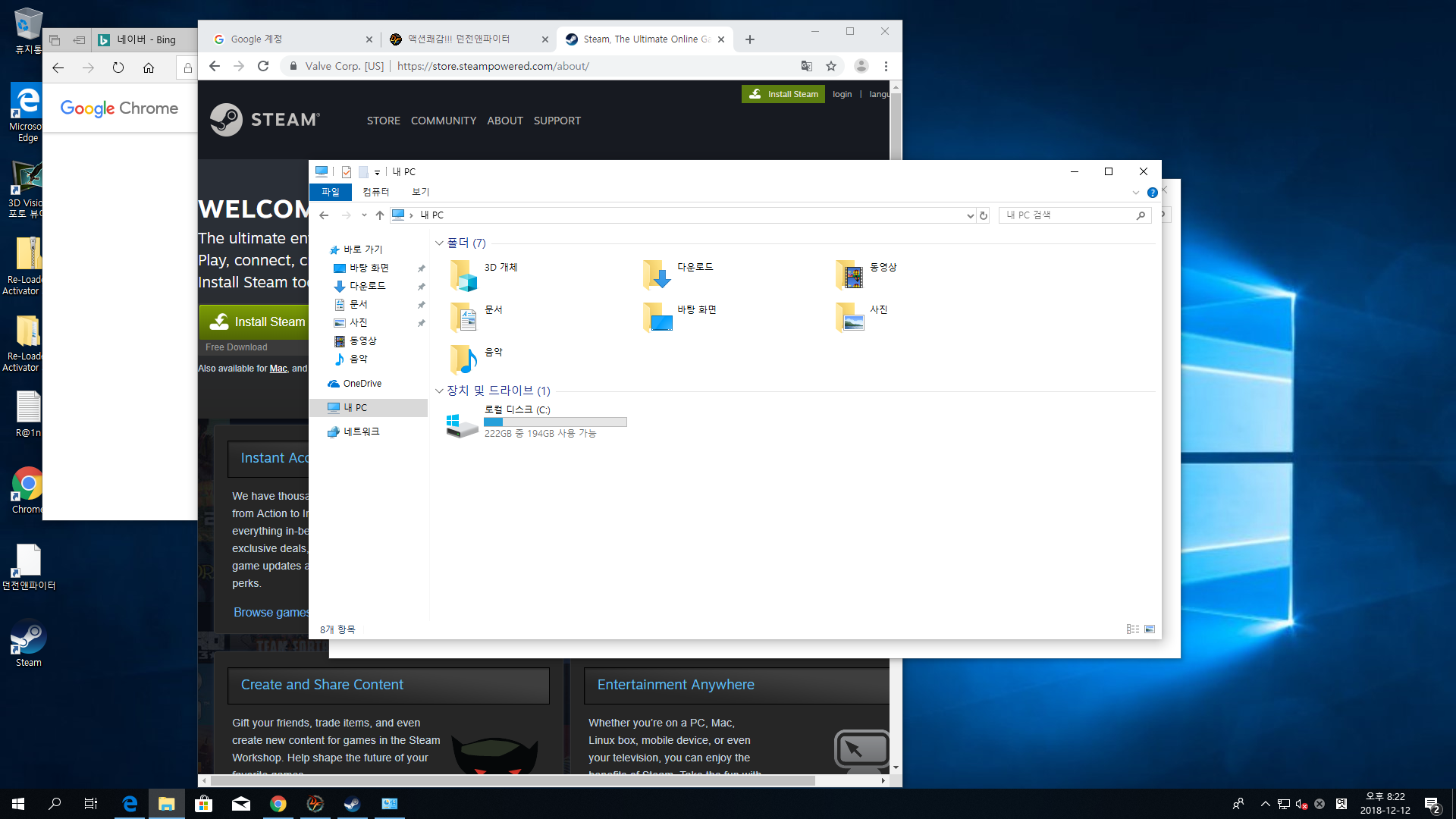Click the green Install Steam header button
The image size is (1456, 819).
783,94
